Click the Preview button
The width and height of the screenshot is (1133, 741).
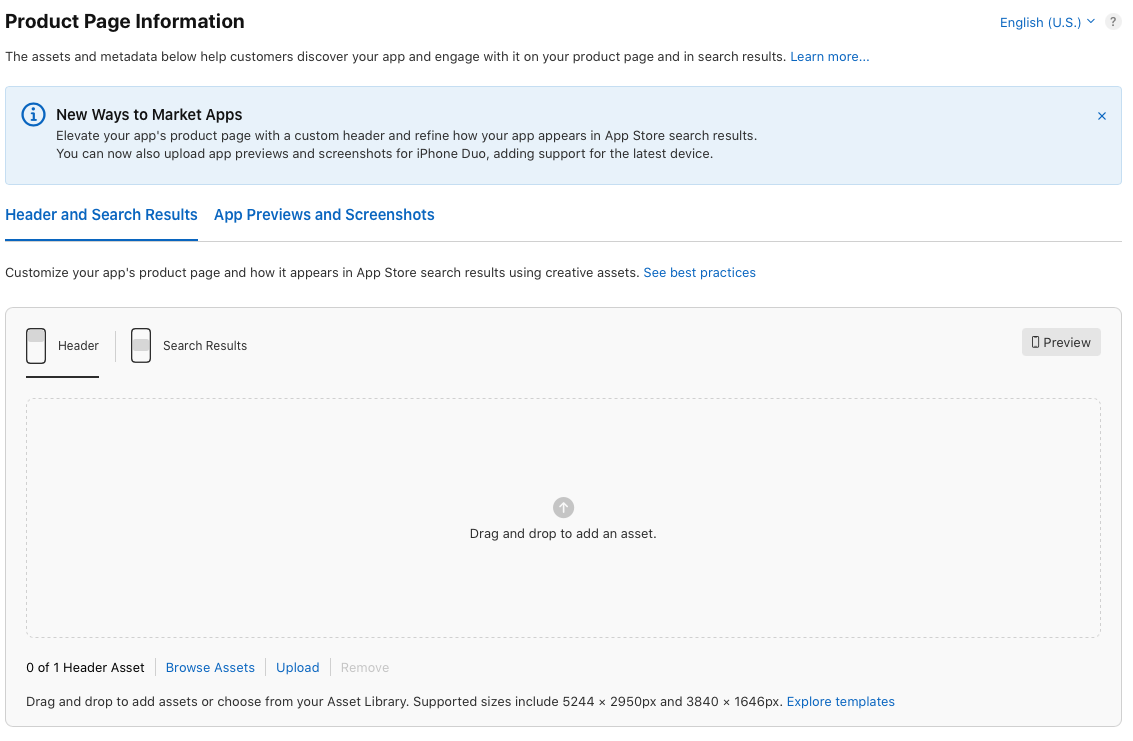1061,342
